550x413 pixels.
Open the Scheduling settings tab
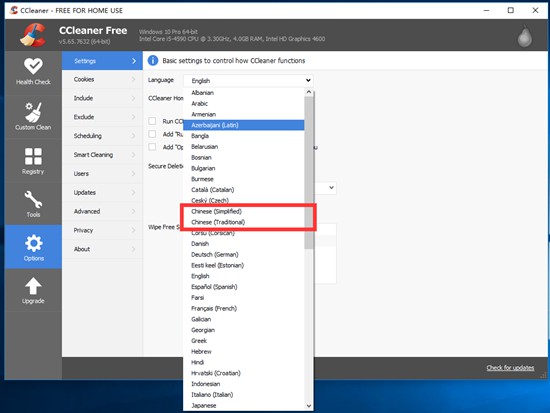click(x=102, y=136)
